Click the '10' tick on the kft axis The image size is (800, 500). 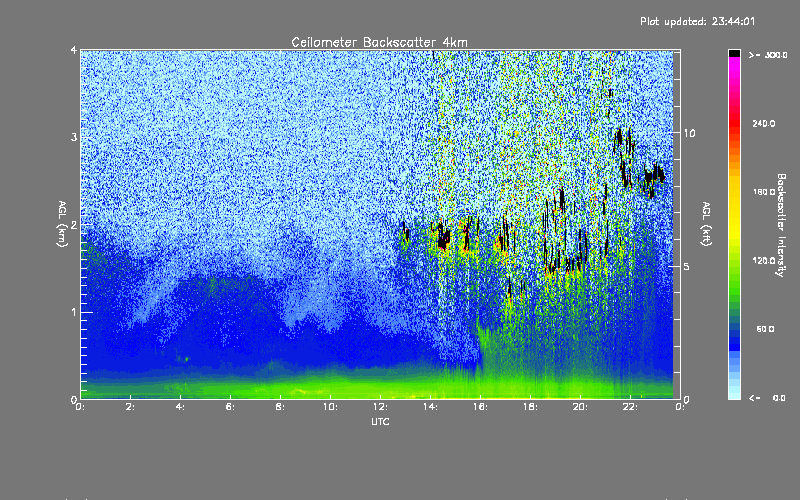pos(689,133)
